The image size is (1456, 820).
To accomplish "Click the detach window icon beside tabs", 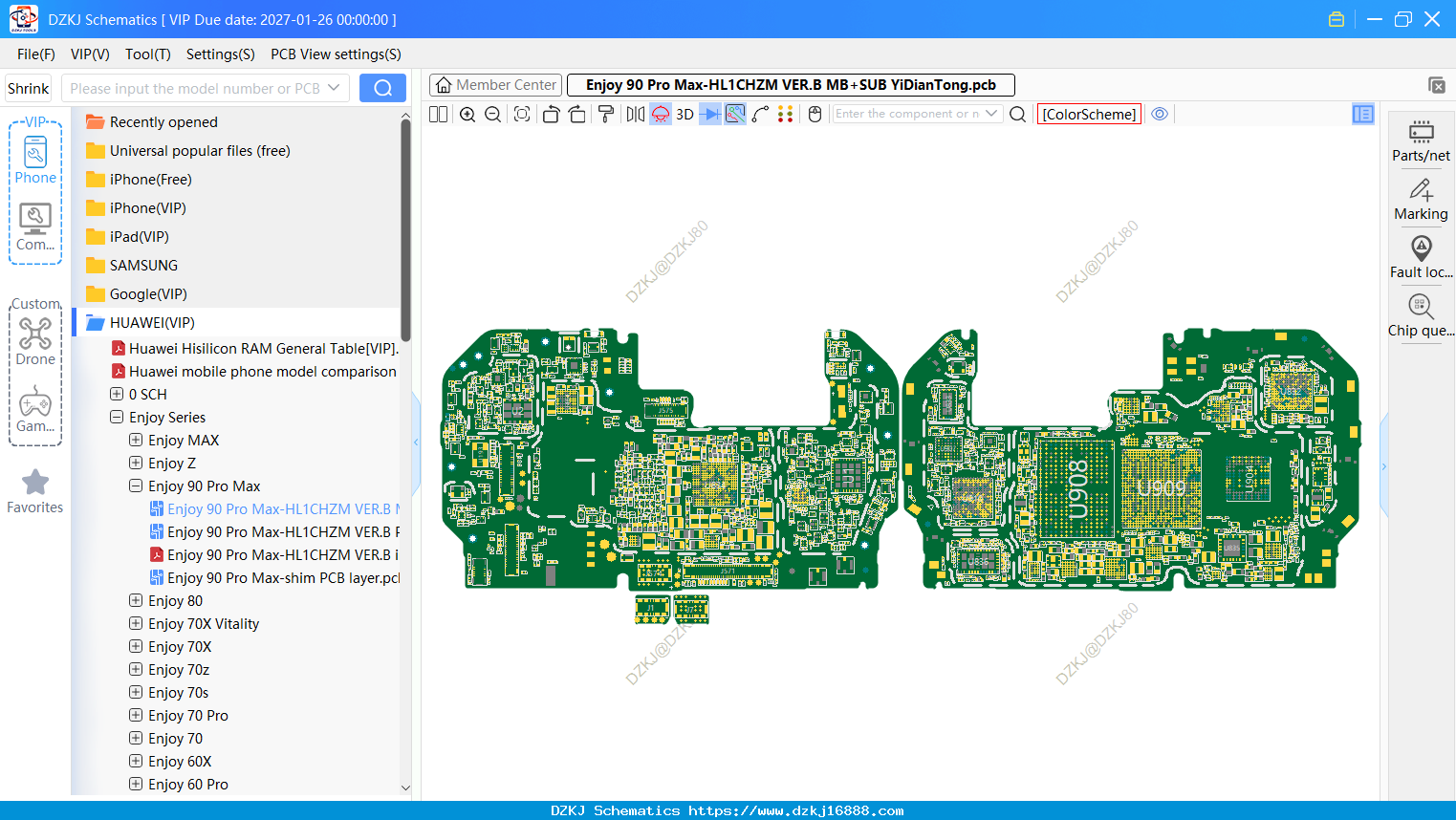I will coord(1437,85).
